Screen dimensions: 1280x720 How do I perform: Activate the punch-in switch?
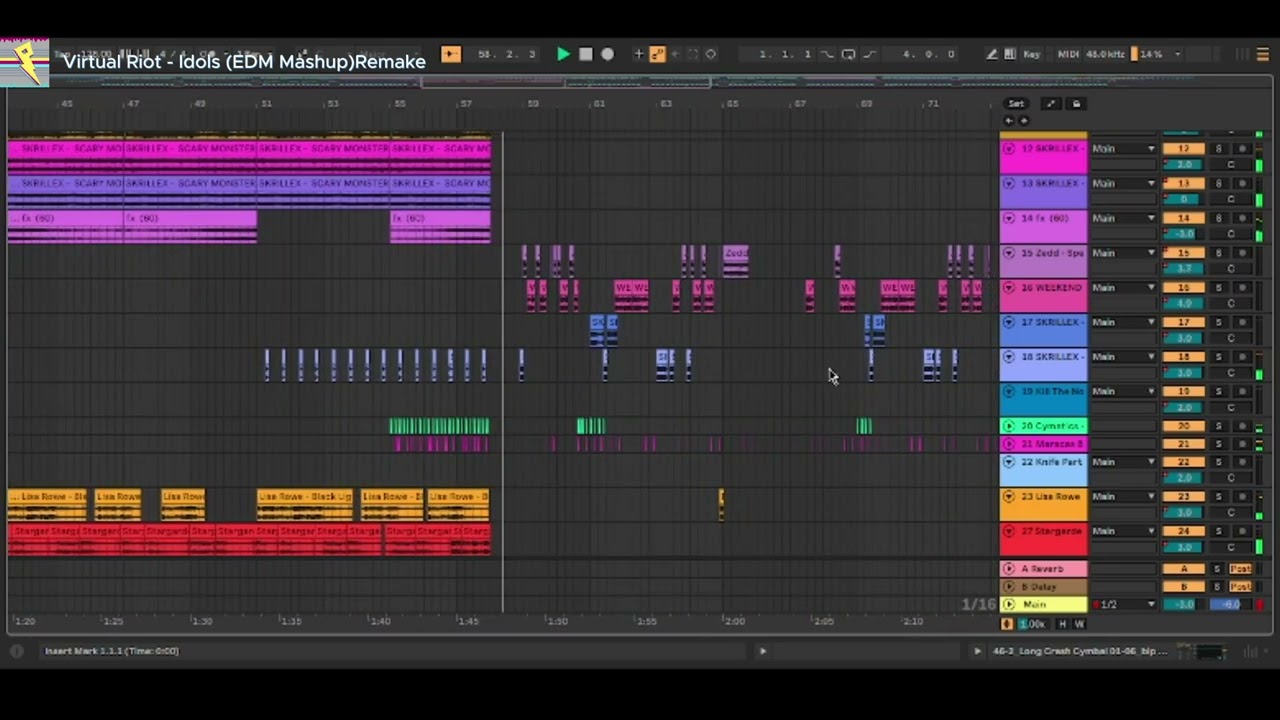click(x=828, y=54)
